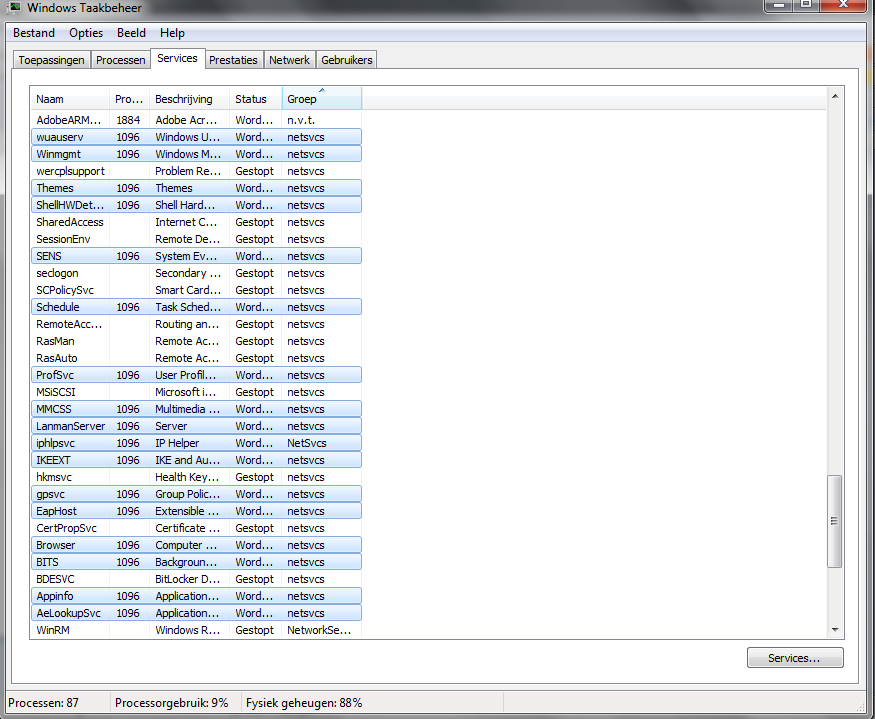Select the LanmanServer service row
The width and height of the screenshot is (875, 719).
click(x=196, y=426)
